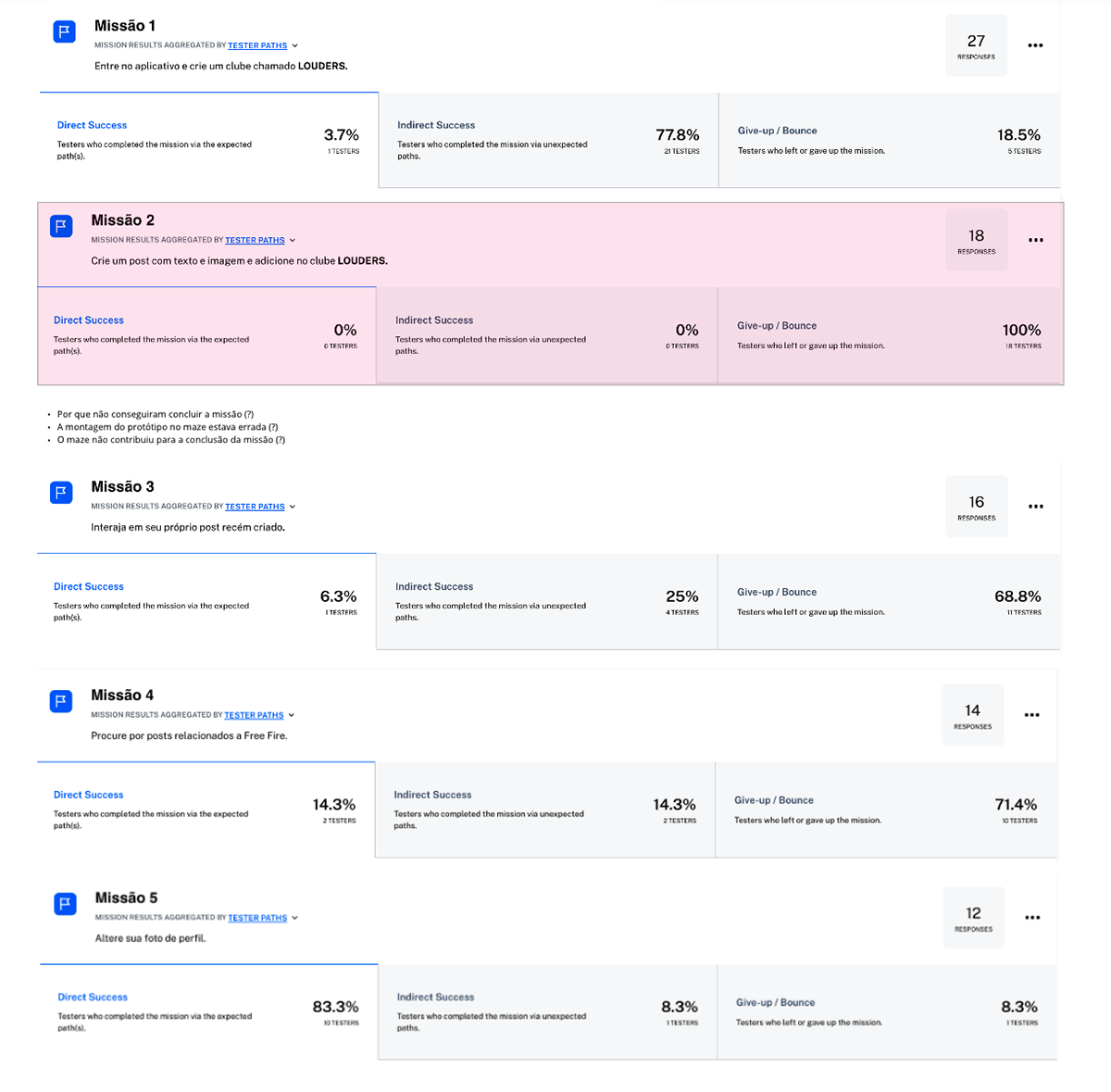Expand the Missão 1 Tester Paths chevron

click(x=294, y=45)
